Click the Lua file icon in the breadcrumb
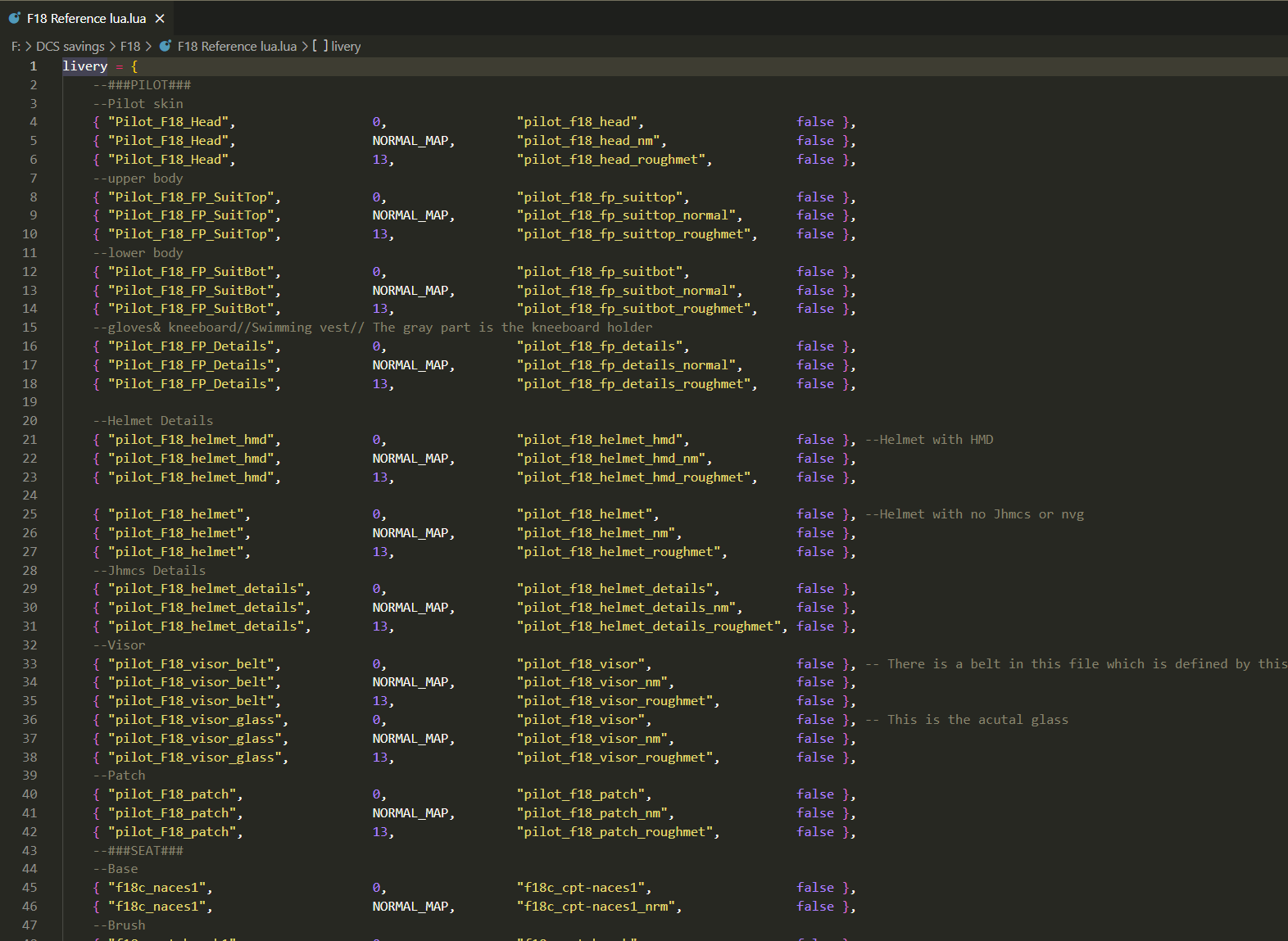This screenshot has width=1288, height=941. point(166,47)
